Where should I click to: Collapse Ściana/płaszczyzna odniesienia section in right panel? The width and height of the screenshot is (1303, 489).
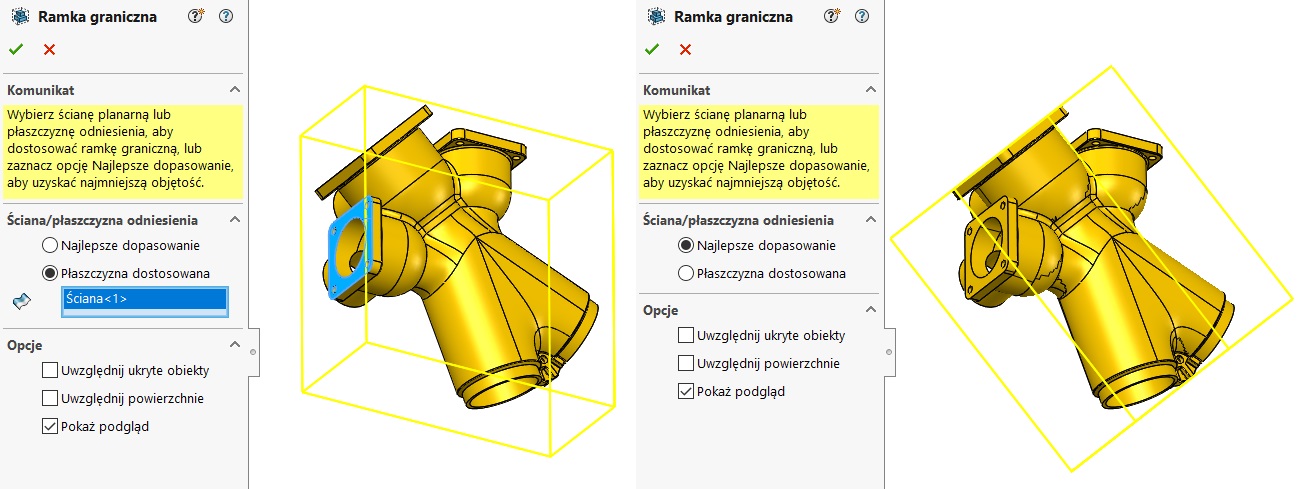pos(871,220)
